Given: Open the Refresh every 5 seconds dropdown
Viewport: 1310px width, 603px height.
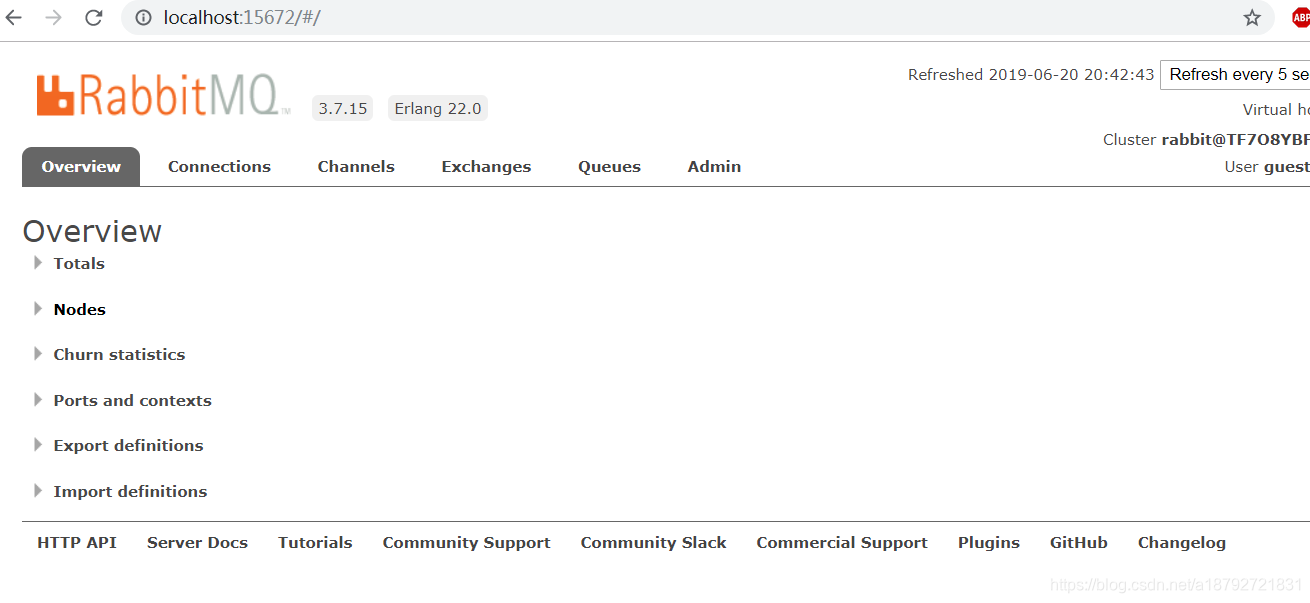Looking at the screenshot, I should 1235,74.
